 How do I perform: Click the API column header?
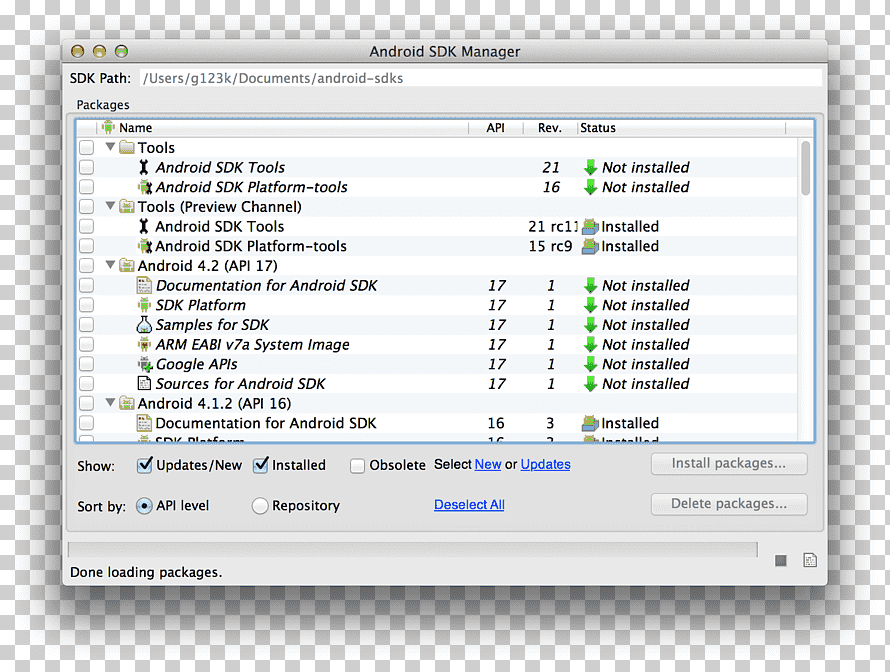coord(496,128)
